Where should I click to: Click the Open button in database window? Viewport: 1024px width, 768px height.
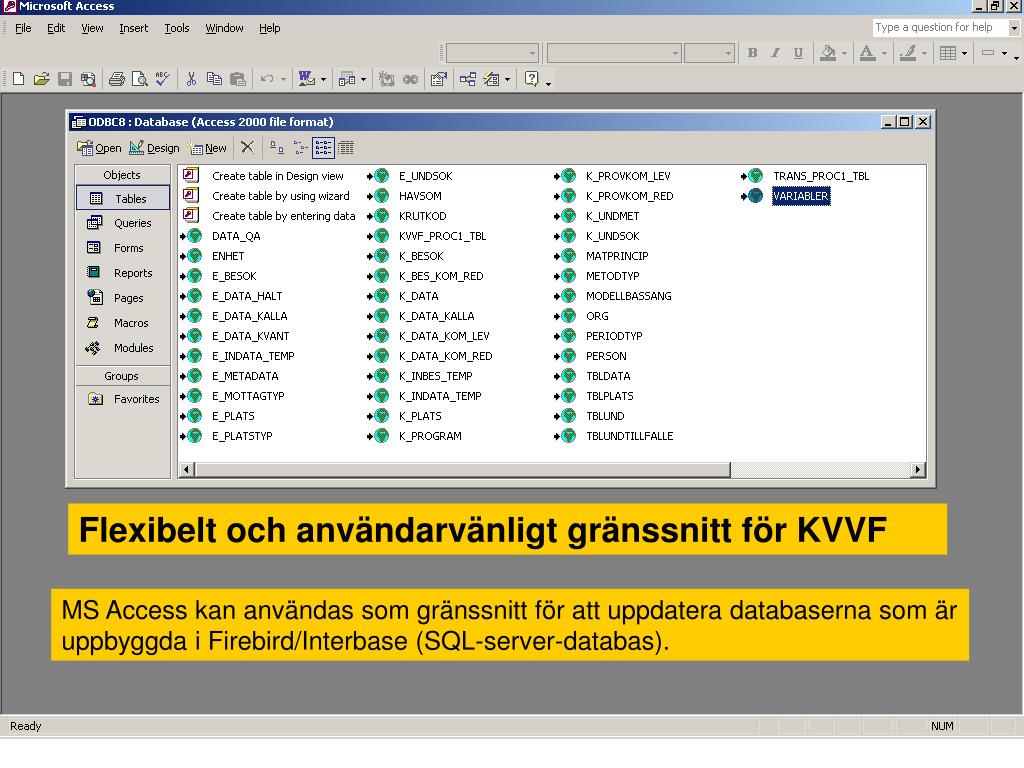[99, 148]
